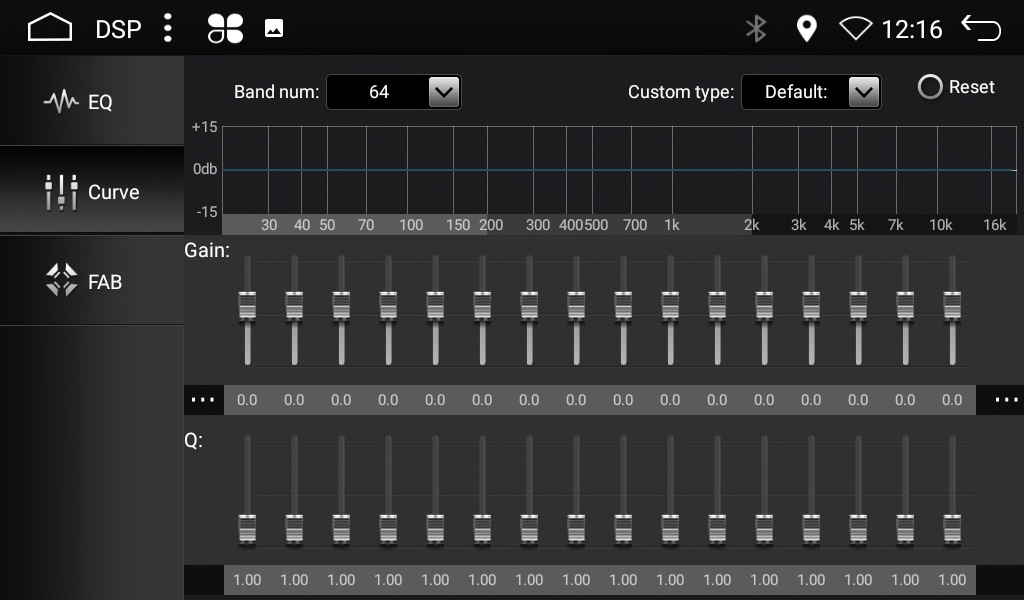This screenshot has width=1024, height=600.
Task: Tap the Bluetooth status icon
Action: pyautogui.click(x=756, y=29)
